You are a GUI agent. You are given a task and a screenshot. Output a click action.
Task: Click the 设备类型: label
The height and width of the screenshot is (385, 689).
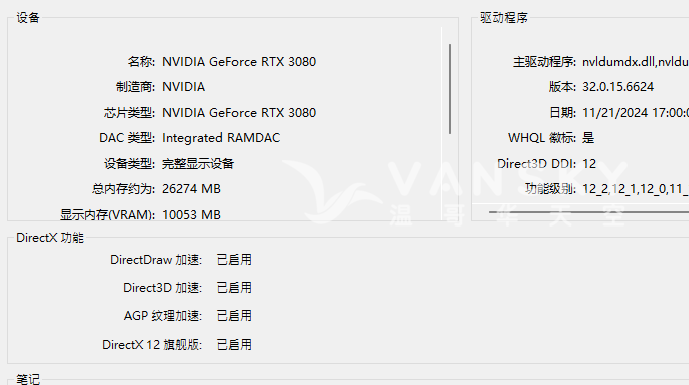(x=129, y=163)
